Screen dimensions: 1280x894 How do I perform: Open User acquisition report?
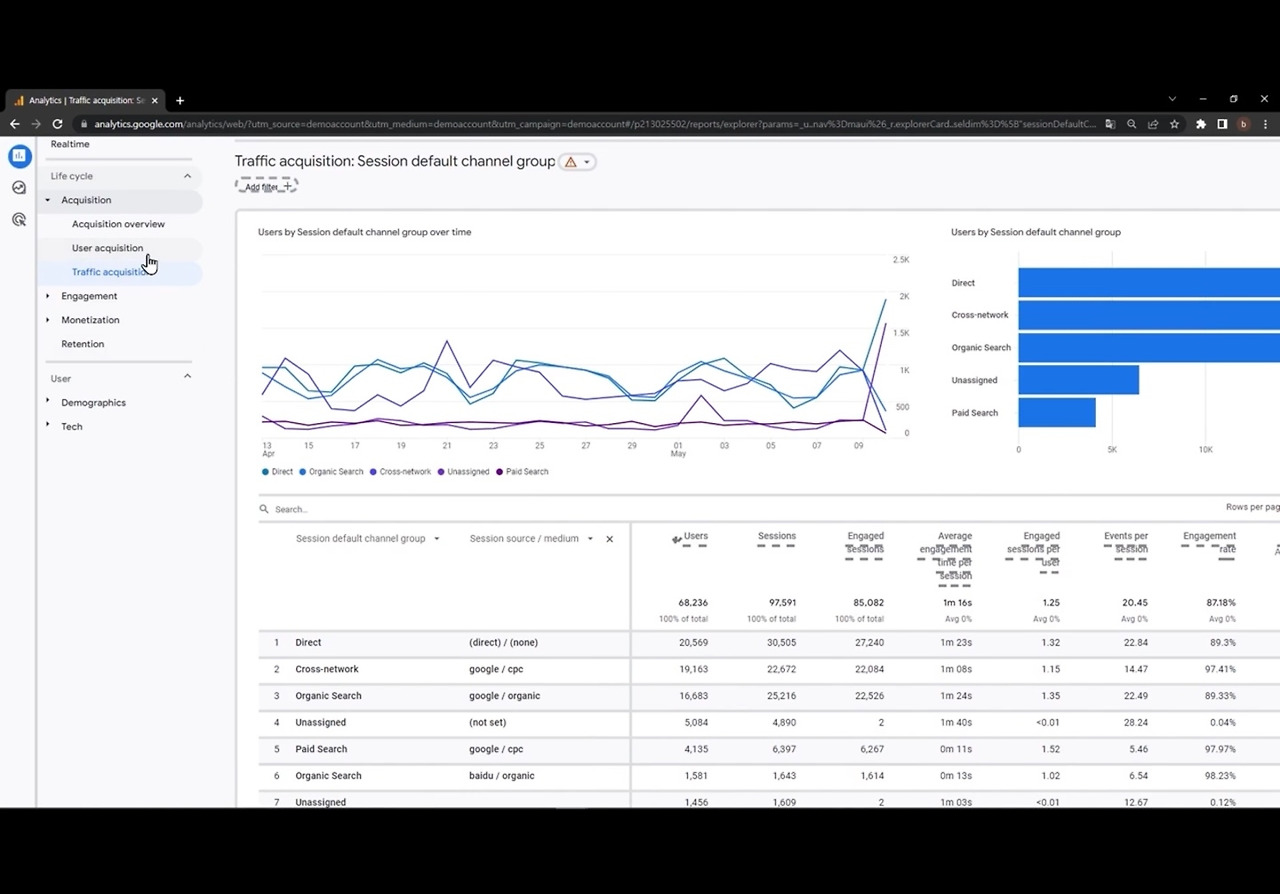pyautogui.click(x=107, y=248)
